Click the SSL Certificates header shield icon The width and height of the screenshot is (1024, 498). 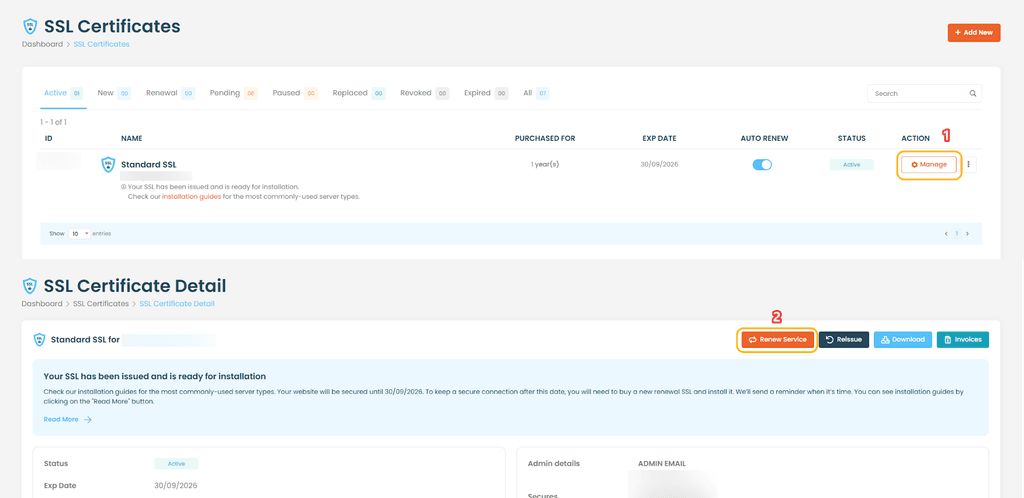point(30,26)
